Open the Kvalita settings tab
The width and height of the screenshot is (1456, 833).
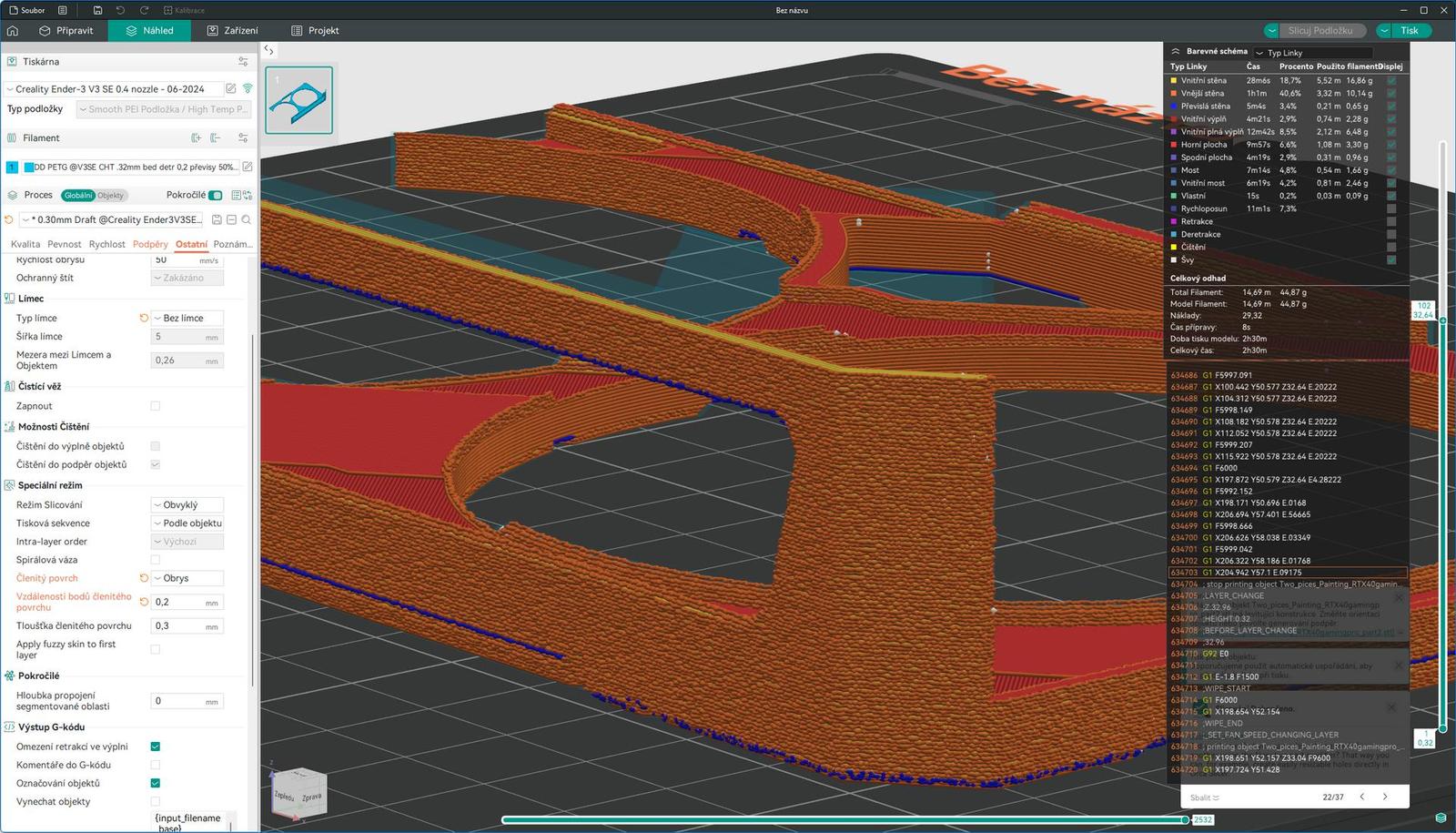[x=25, y=244]
